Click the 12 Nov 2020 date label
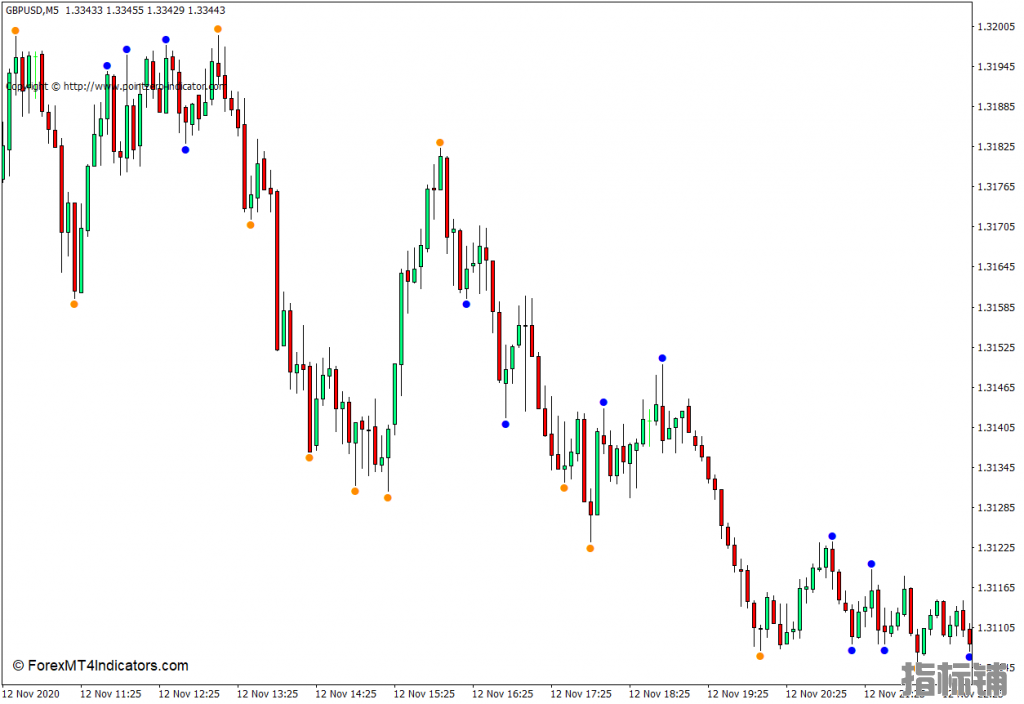 click(x=31, y=694)
